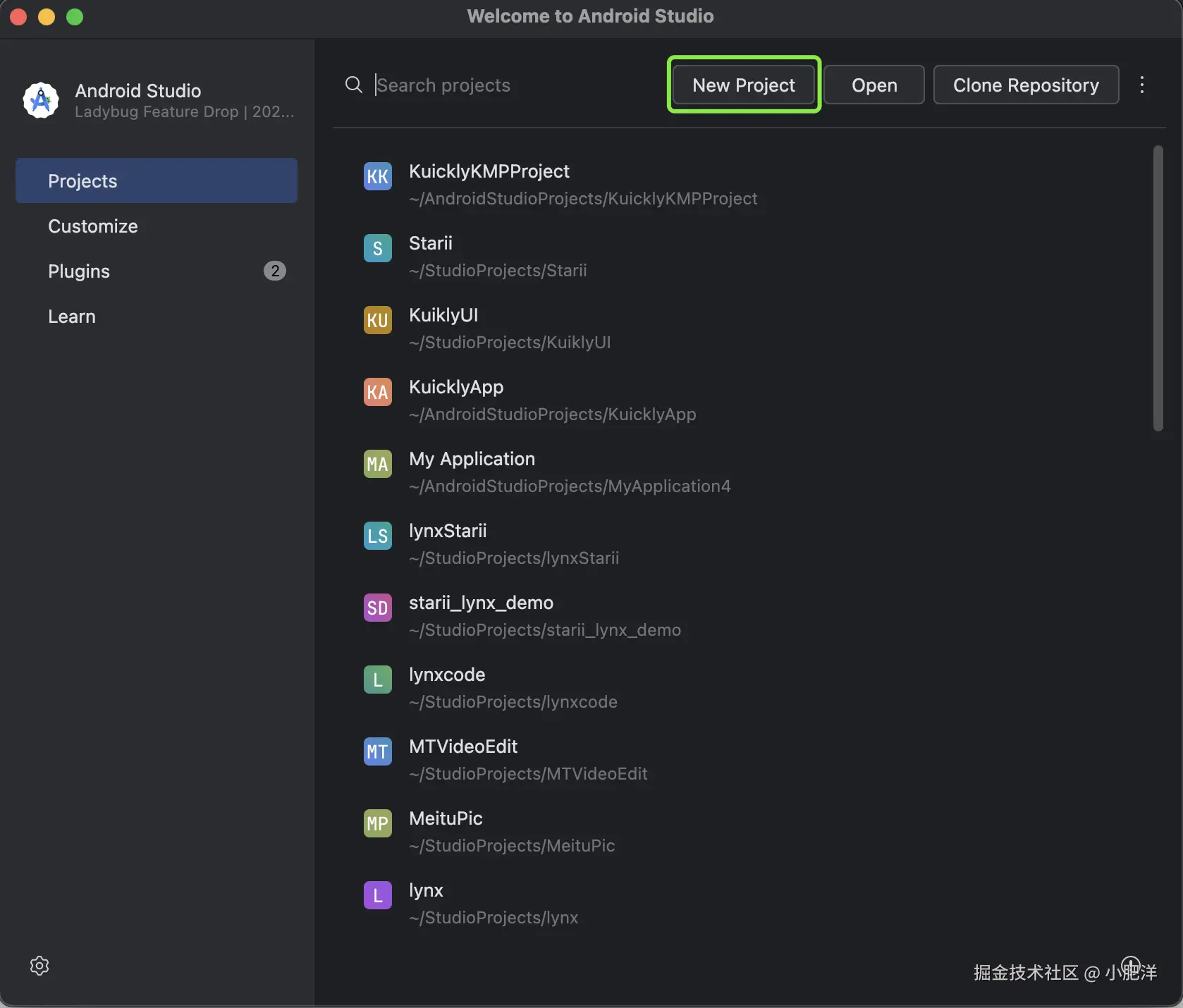Click the New Project button
Viewport: 1183px width, 1008px height.
tap(744, 85)
